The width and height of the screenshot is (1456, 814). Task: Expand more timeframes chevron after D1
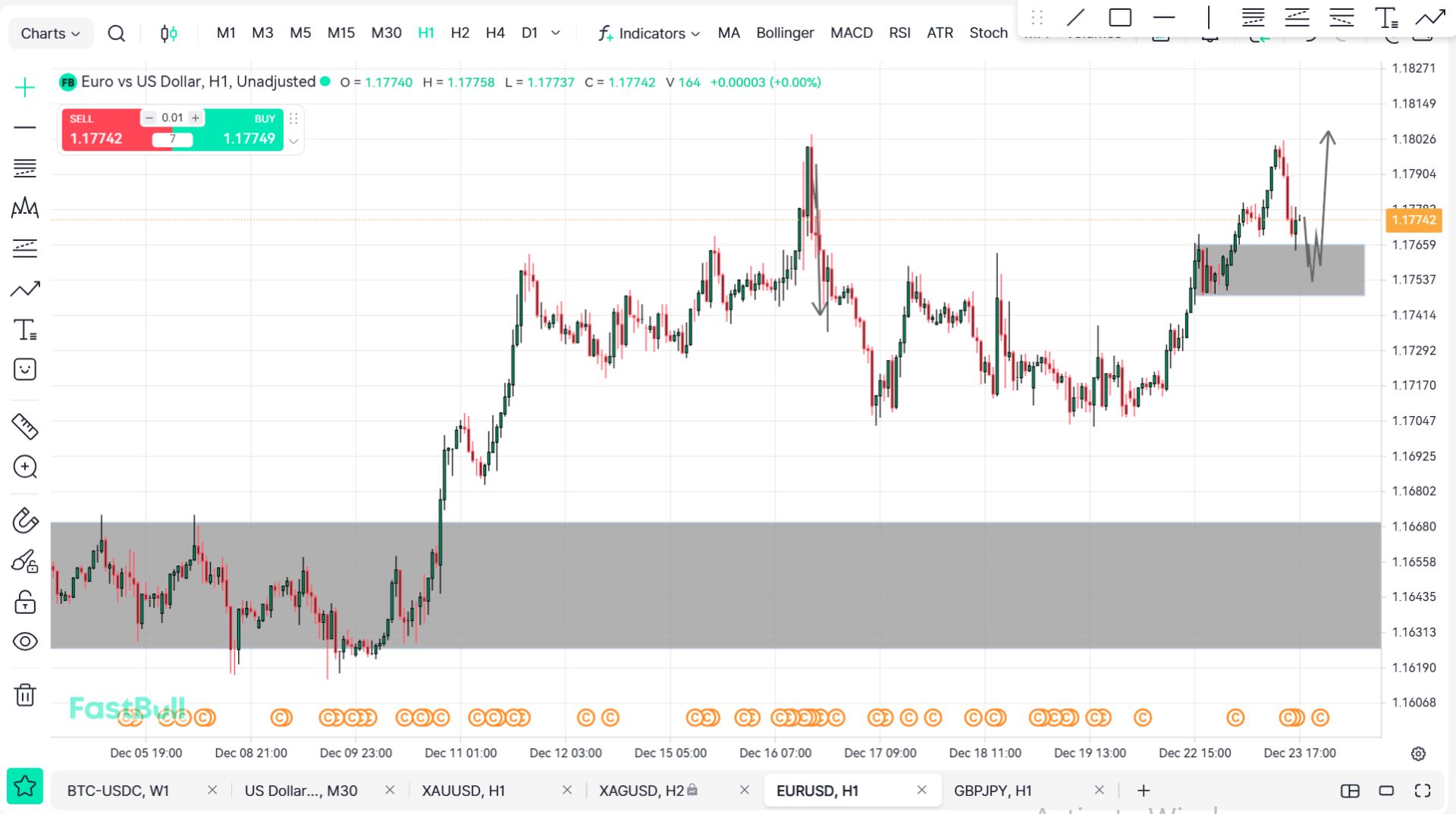click(556, 33)
